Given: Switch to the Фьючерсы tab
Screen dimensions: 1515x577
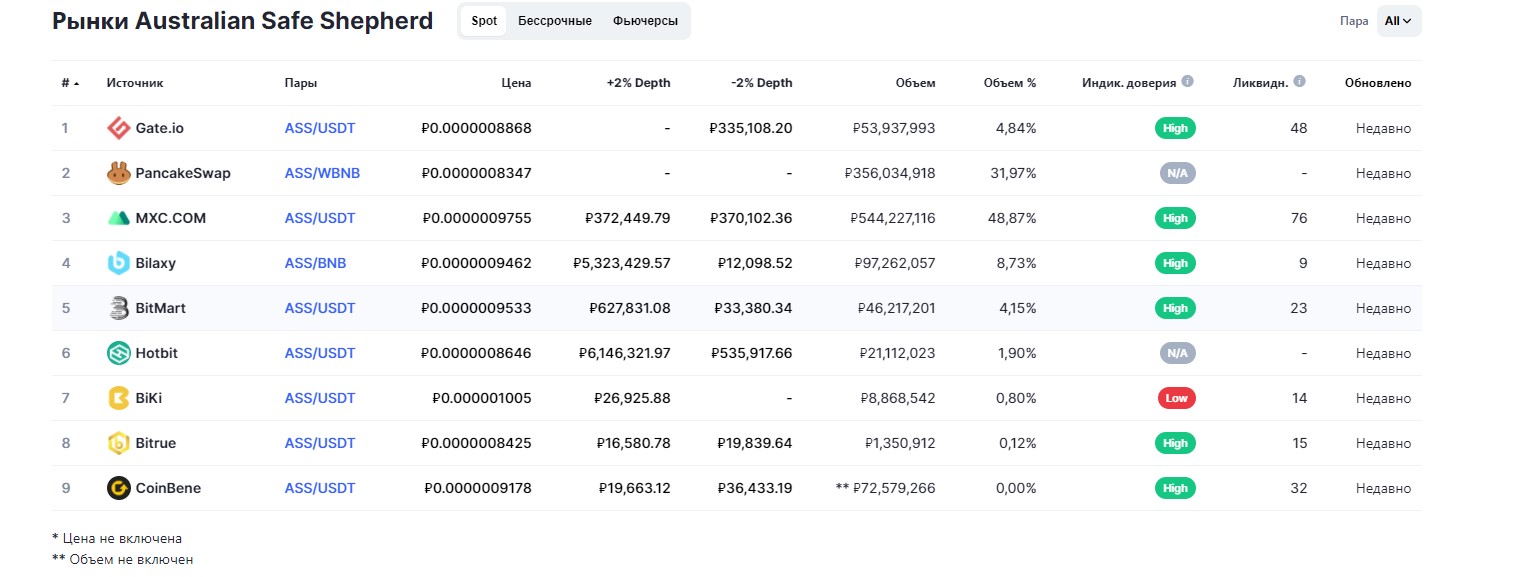Looking at the screenshot, I should pyautogui.click(x=645, y=21).
